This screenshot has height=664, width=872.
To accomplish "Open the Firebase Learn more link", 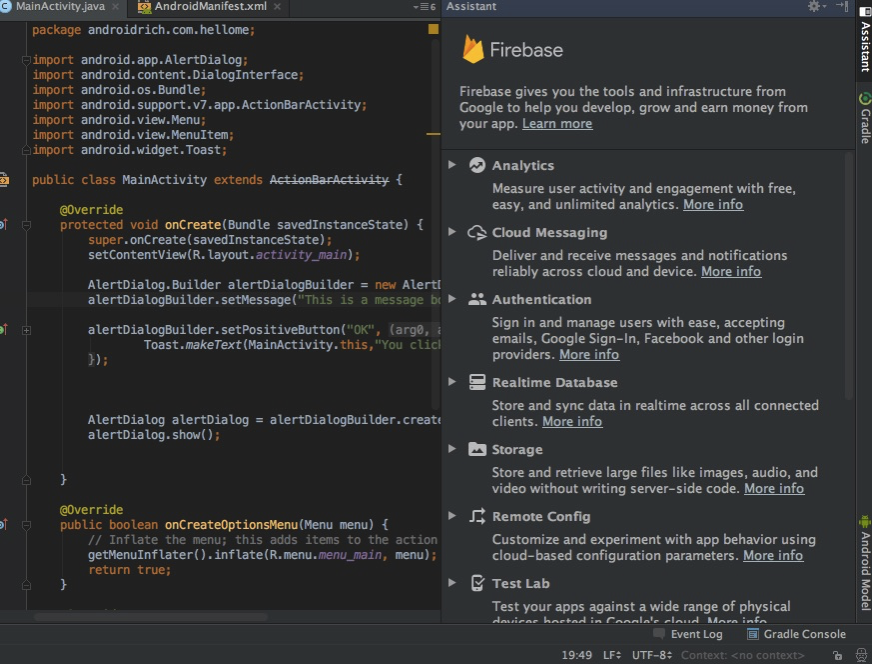I will click(x=557, y=124).
